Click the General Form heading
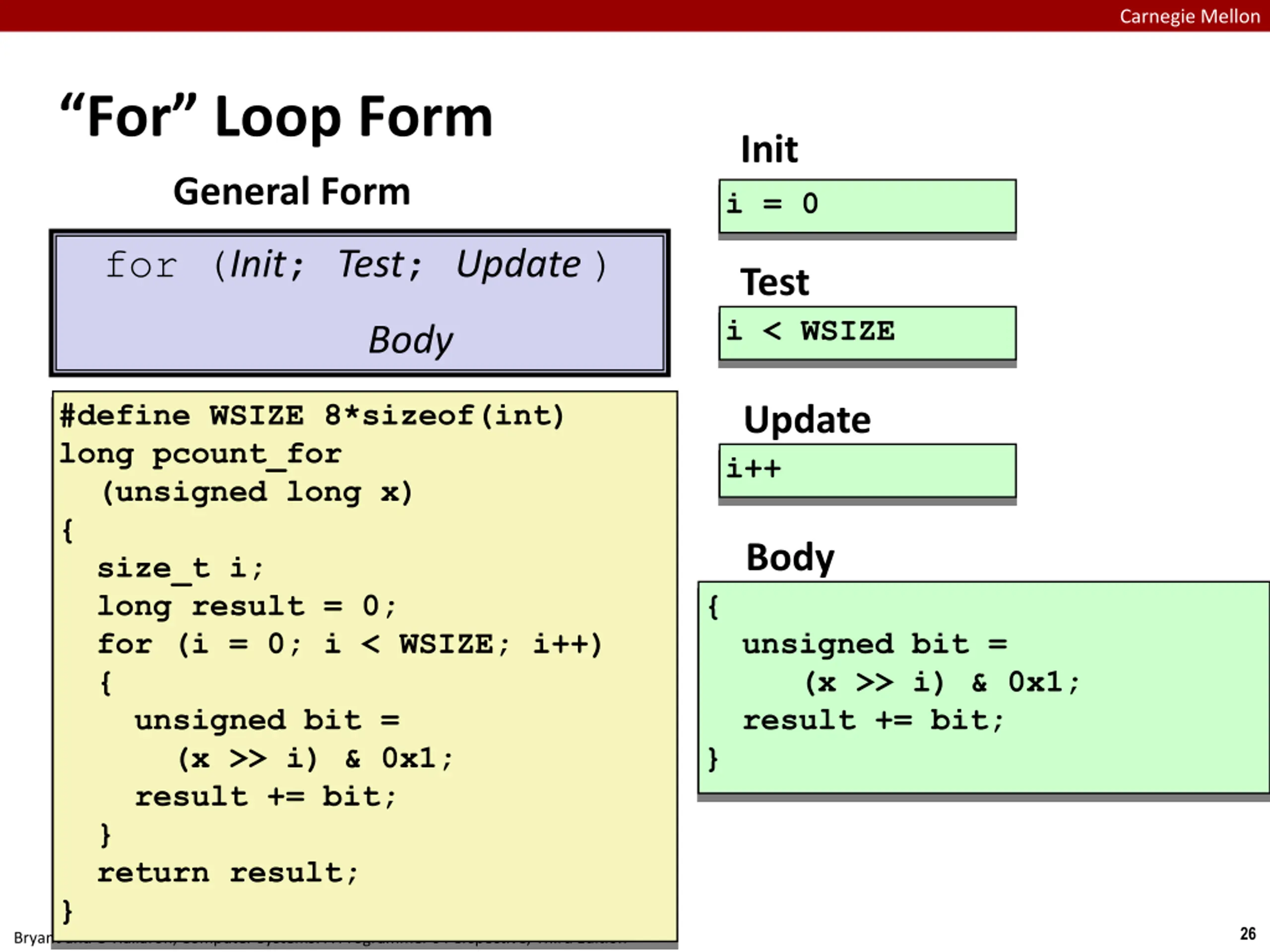 click(292, 192)
